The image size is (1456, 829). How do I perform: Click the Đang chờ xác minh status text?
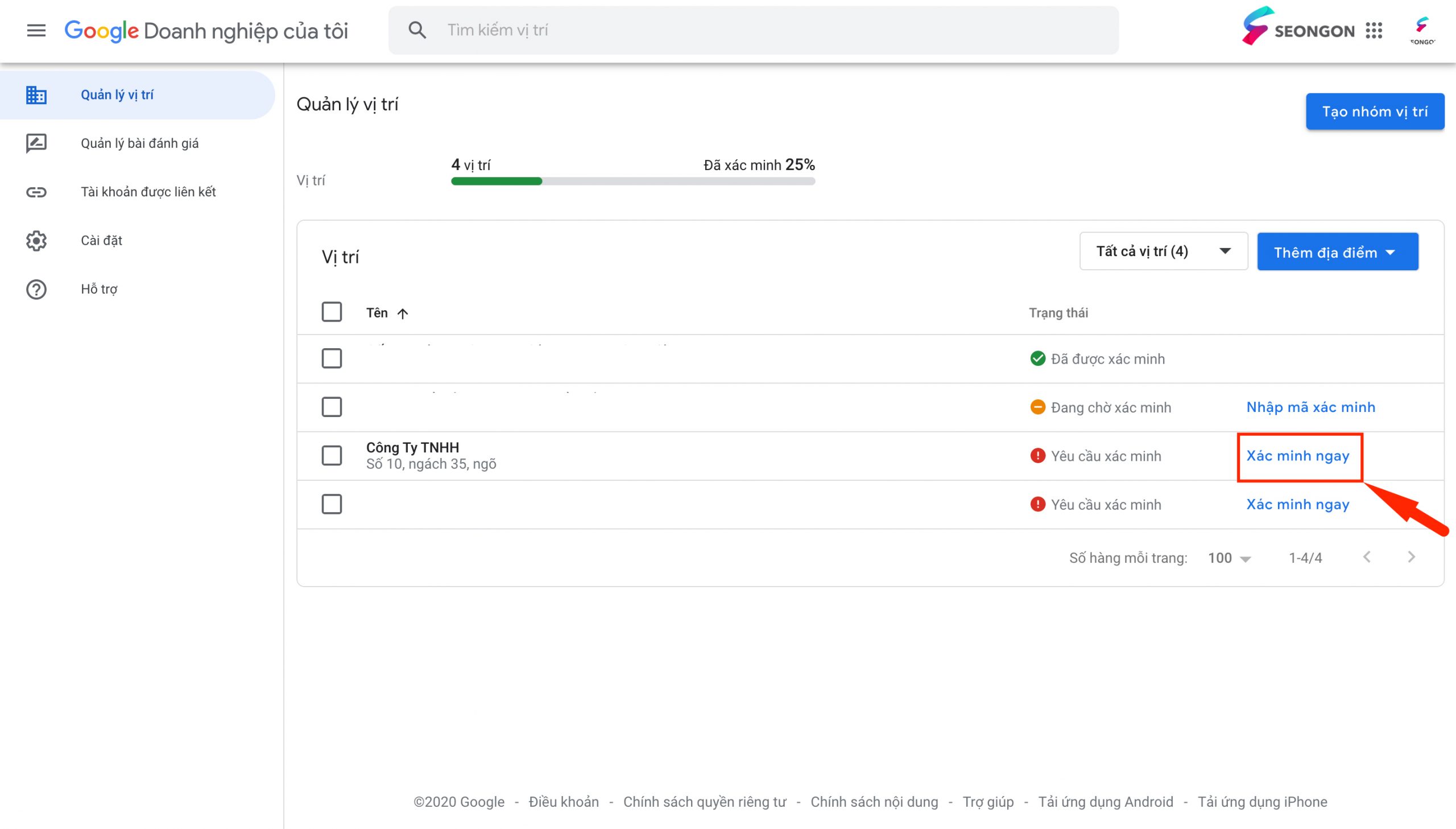[x=1111, y=407]
